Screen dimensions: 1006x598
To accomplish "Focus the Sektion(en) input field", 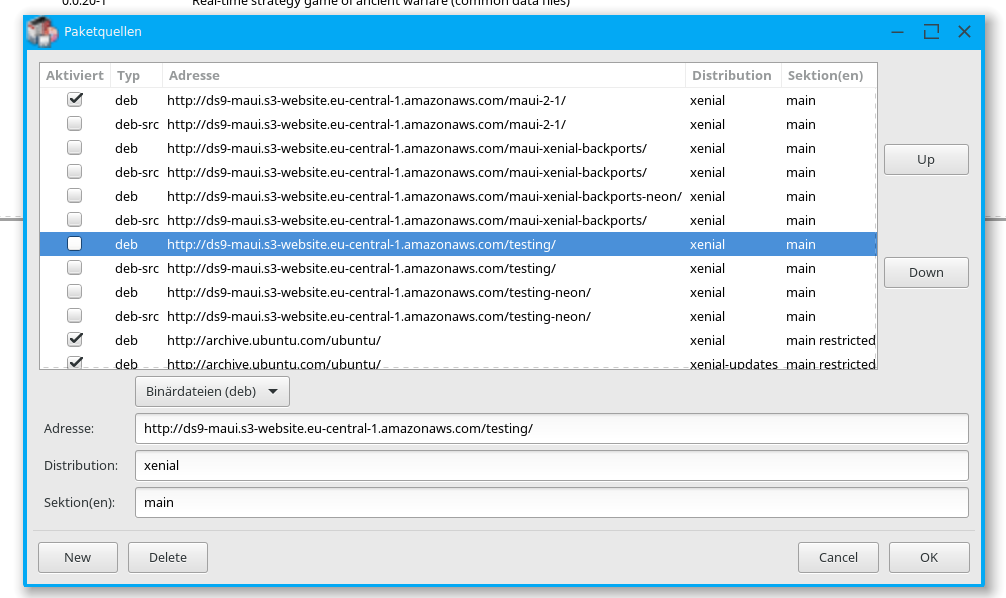I will click(551, 502).
